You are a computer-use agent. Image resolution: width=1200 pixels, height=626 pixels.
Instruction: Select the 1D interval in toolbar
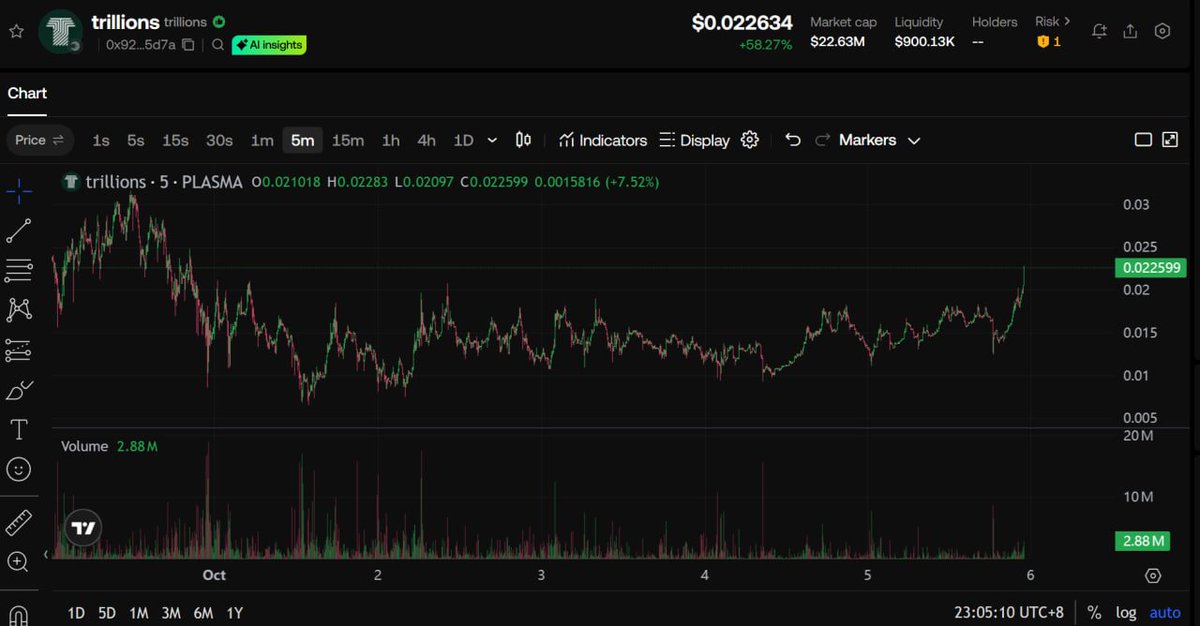(x=463, y=141)
